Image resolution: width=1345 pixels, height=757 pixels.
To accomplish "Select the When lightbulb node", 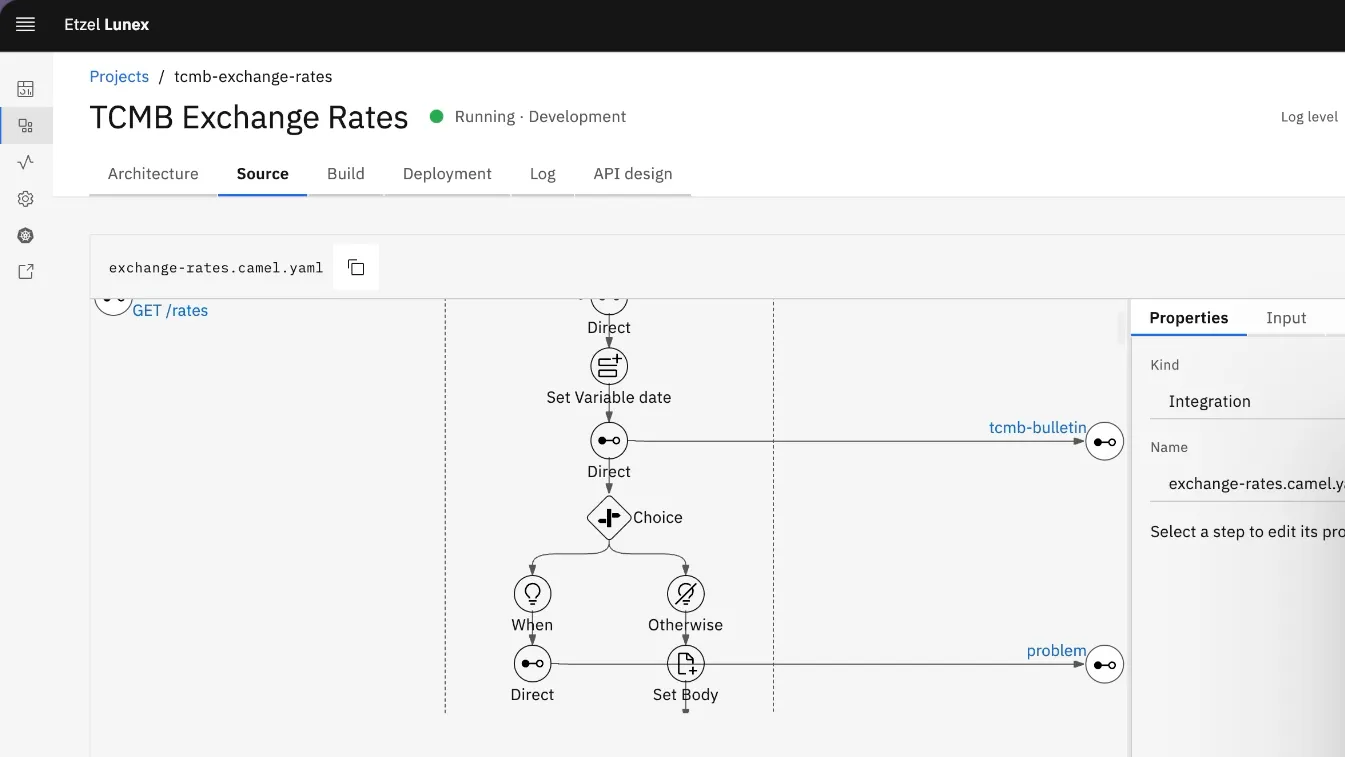I will [x=533, y=594].
